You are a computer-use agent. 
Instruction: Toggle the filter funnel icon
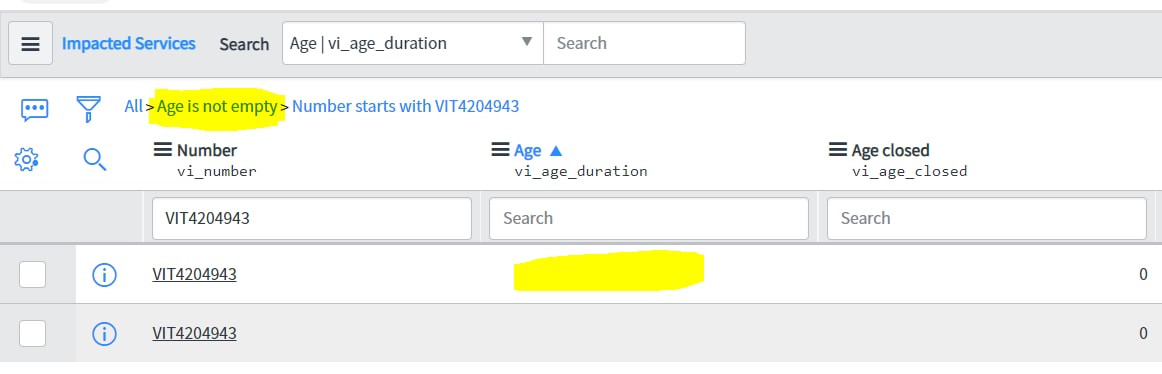coord(89,109)
